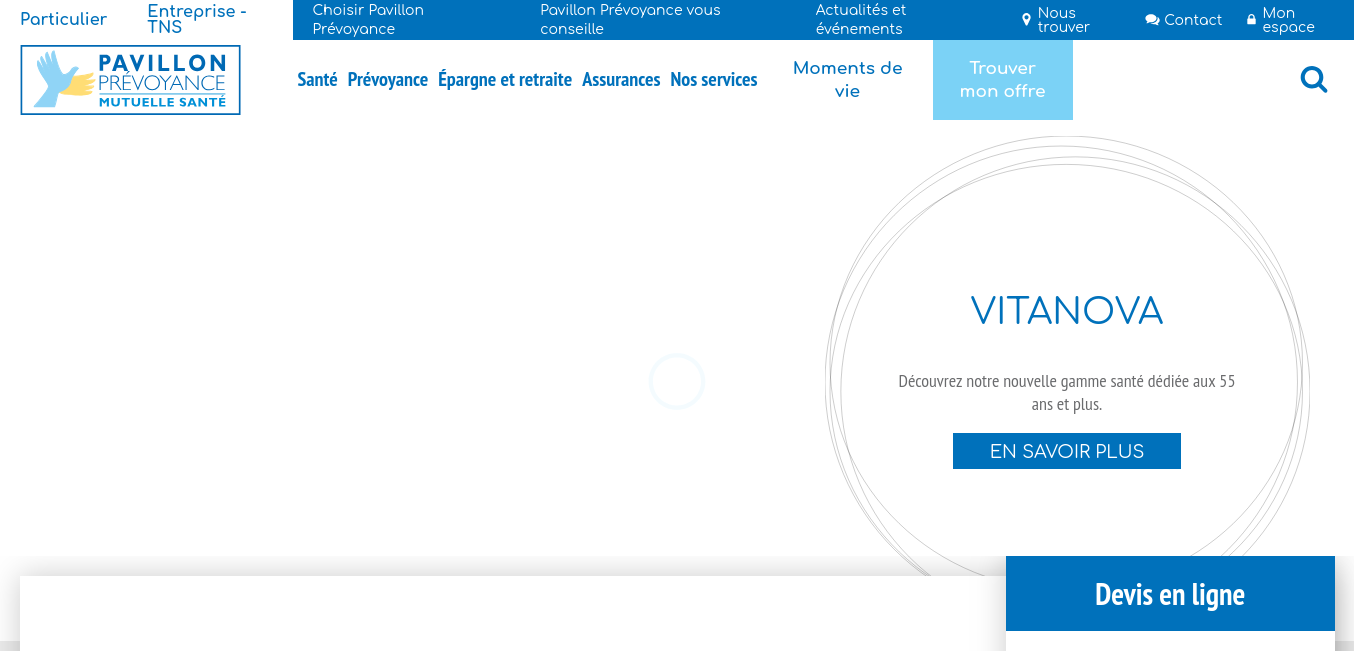Open Pavillon Prévoyance vous conseille link
The width and height of the screenshot is (1366, 651).
click(630, 20)
